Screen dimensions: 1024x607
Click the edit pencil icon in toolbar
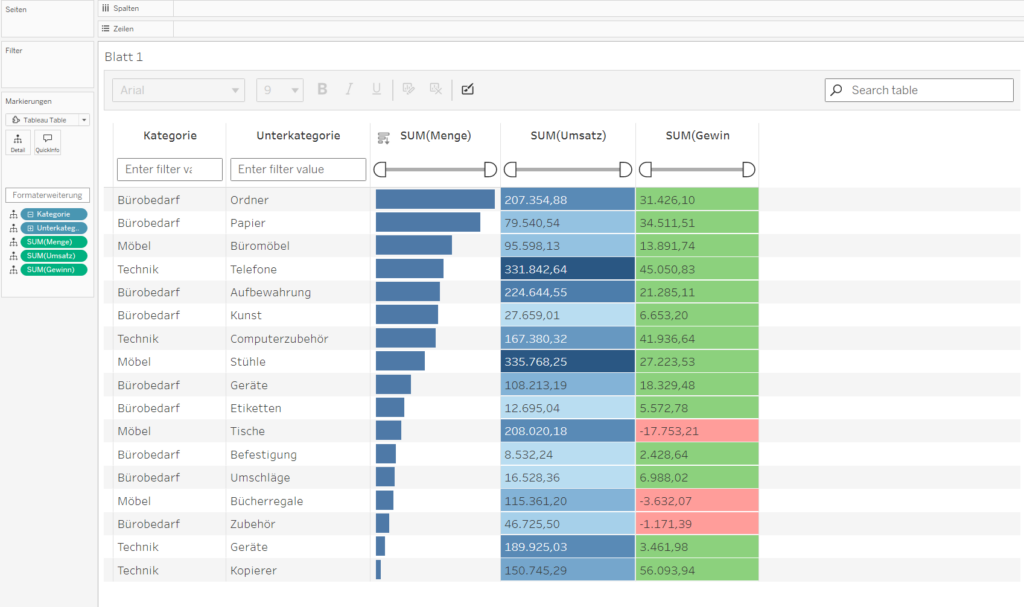pos(468,90)
